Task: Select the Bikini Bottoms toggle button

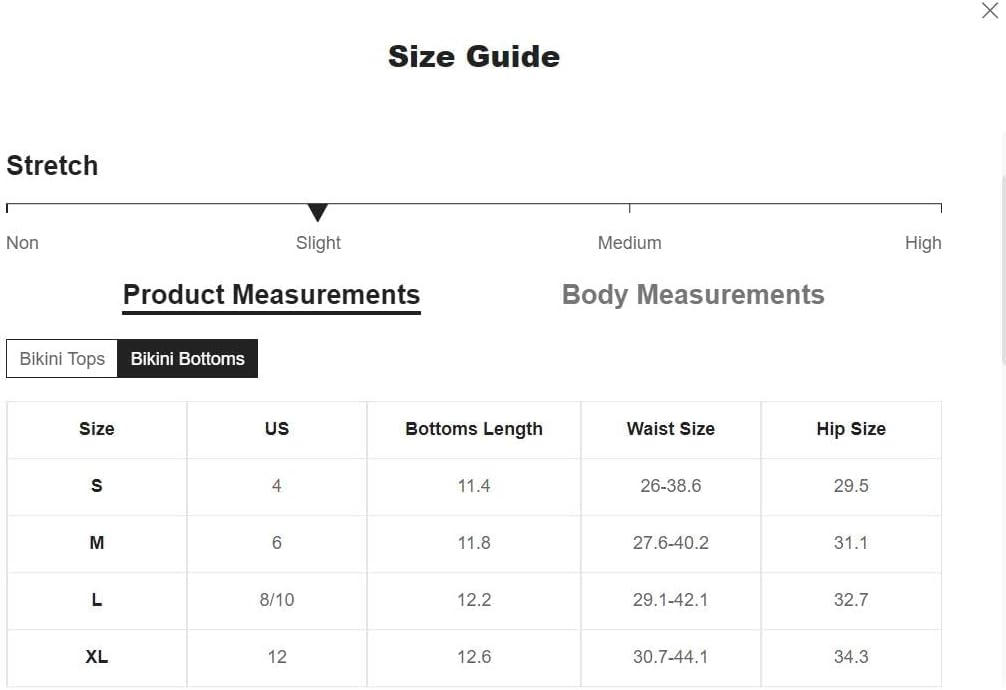Action: pyautogui.click(x=187, y=359)
